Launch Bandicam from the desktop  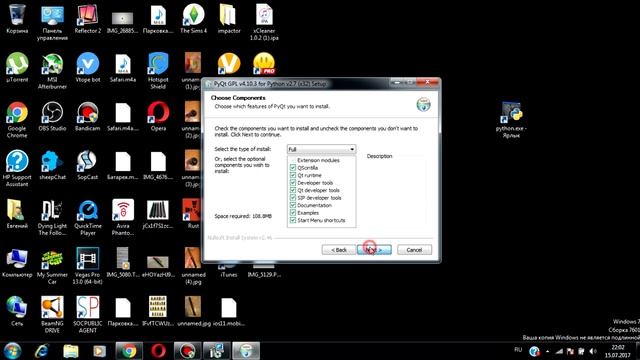pyautogui.click(x=87, y=116)
